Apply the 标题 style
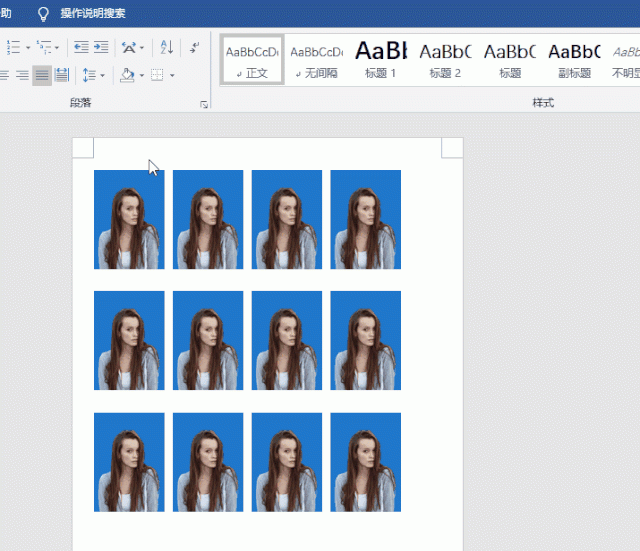The image size is (640, 551). [x=510, y=60]
